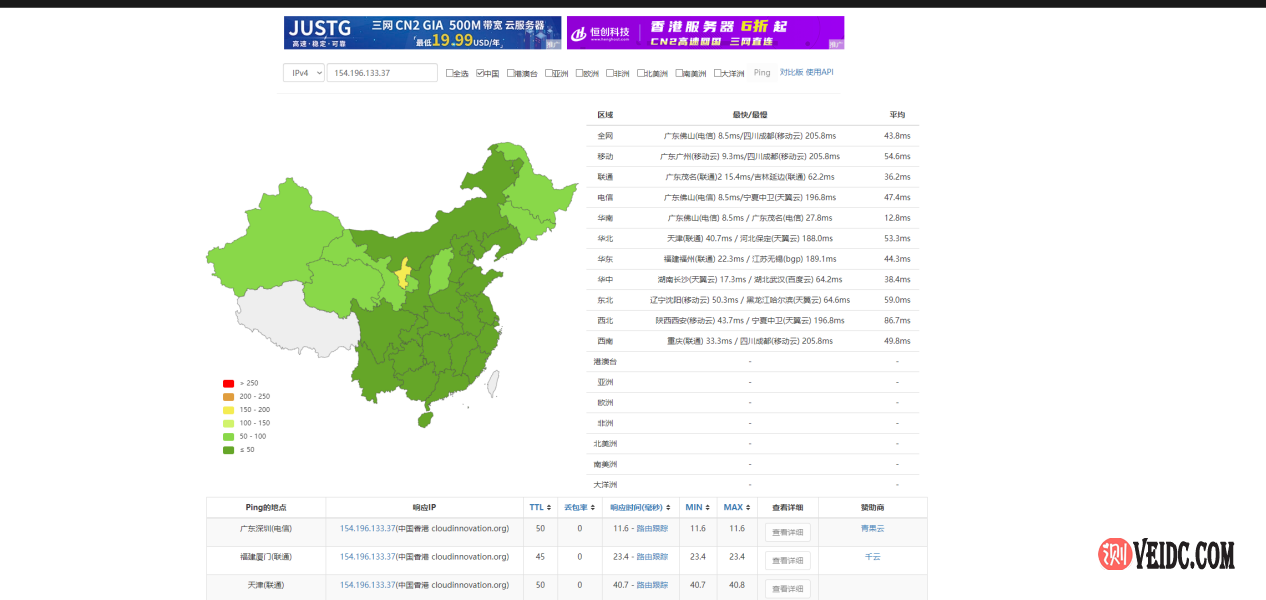Sort results by MAX column

pos(736,507)
